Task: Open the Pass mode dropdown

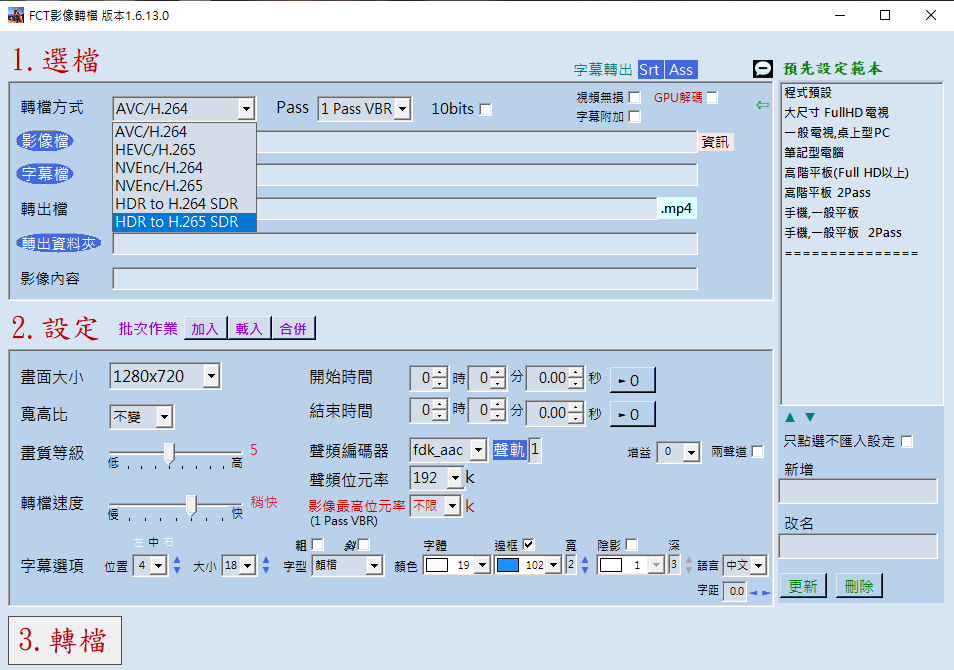Action: (402, 109)
